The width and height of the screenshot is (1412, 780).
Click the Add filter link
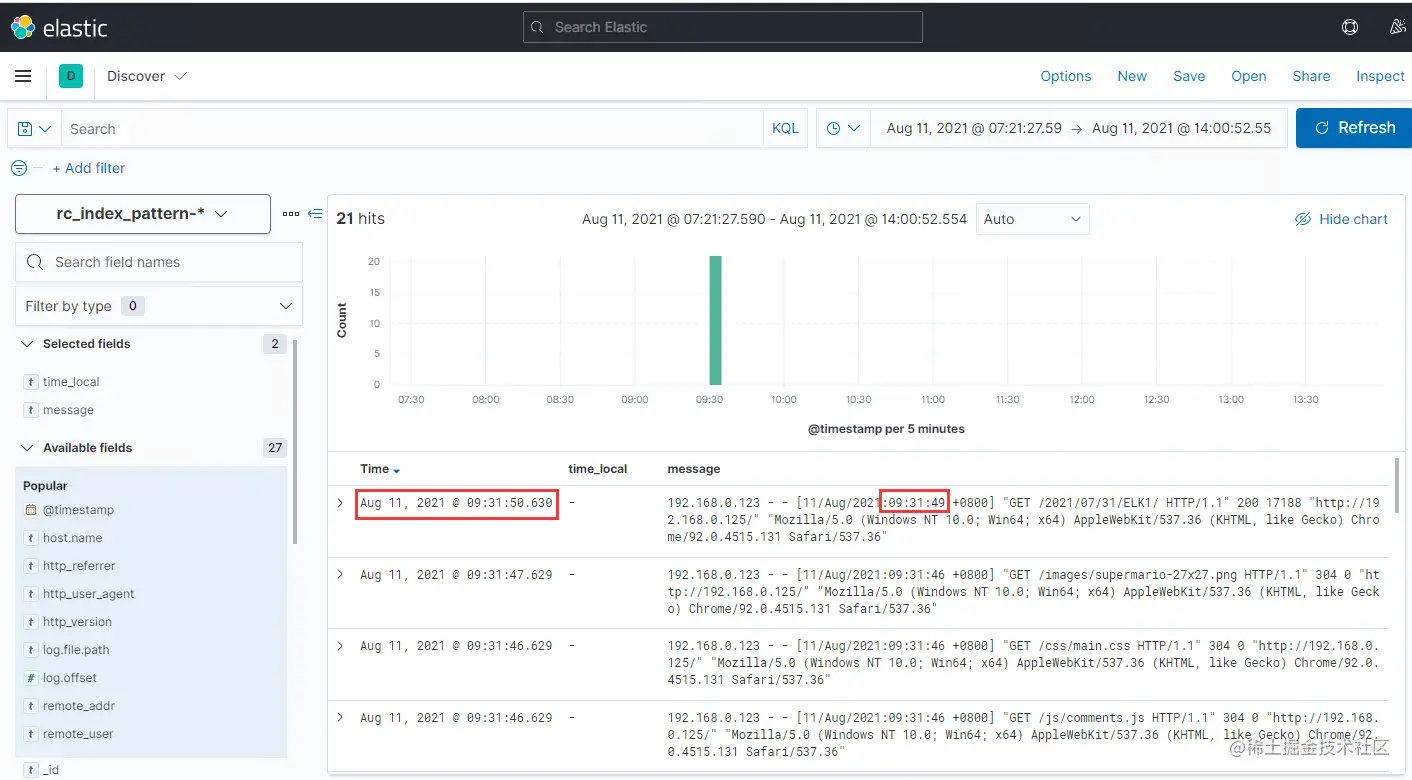click(x=89, y=168)
